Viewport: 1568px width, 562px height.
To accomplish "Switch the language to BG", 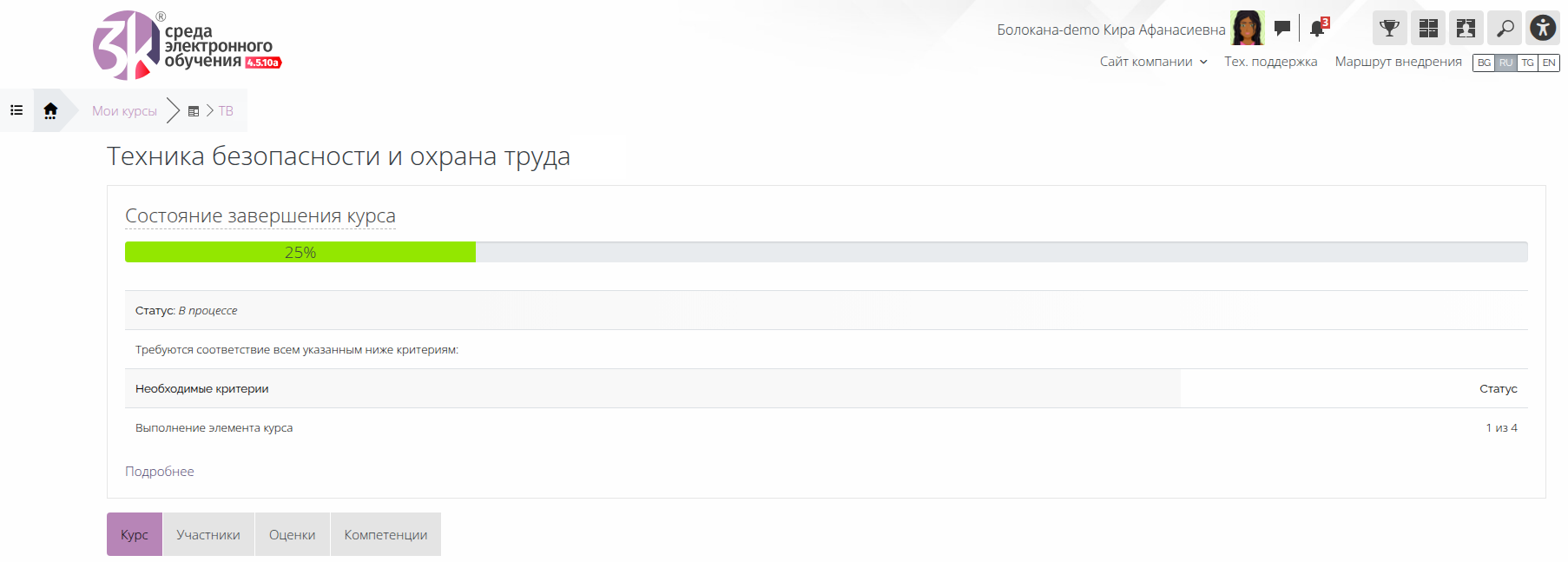I will click(x=1484, y=63).
